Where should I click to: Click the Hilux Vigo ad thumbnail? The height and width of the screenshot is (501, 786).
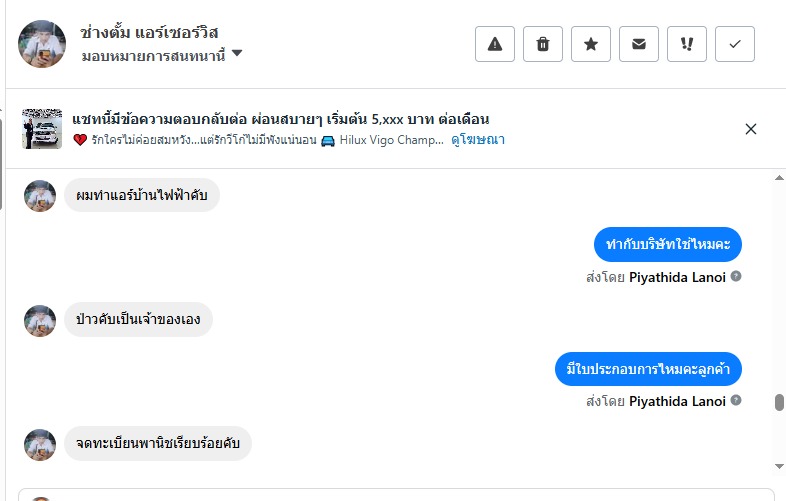click(41, 129)
